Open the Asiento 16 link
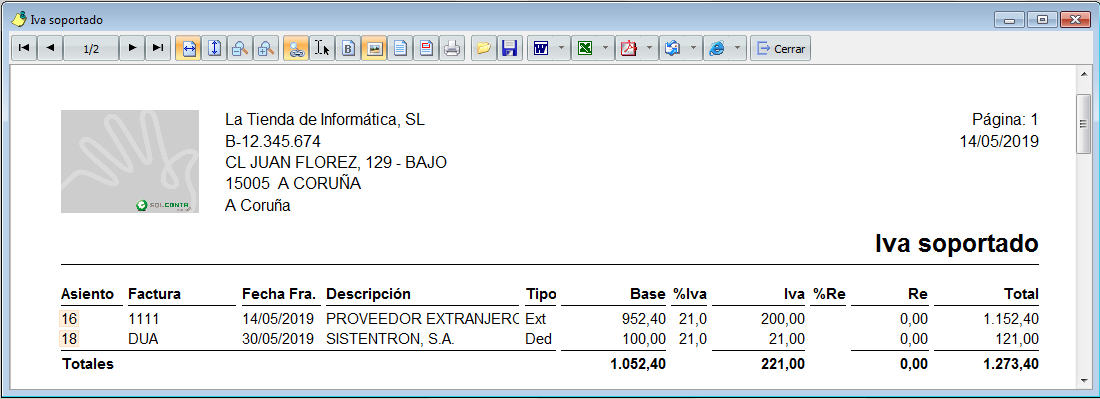The height and width of the screenshot is (399, 1100). coord(69,319)
